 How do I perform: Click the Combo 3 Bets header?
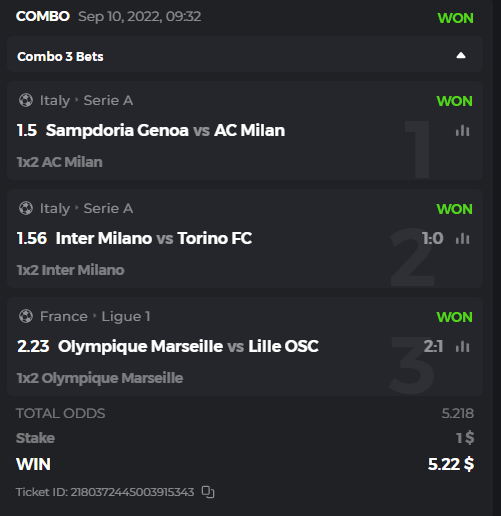click(x=245, y=54)
